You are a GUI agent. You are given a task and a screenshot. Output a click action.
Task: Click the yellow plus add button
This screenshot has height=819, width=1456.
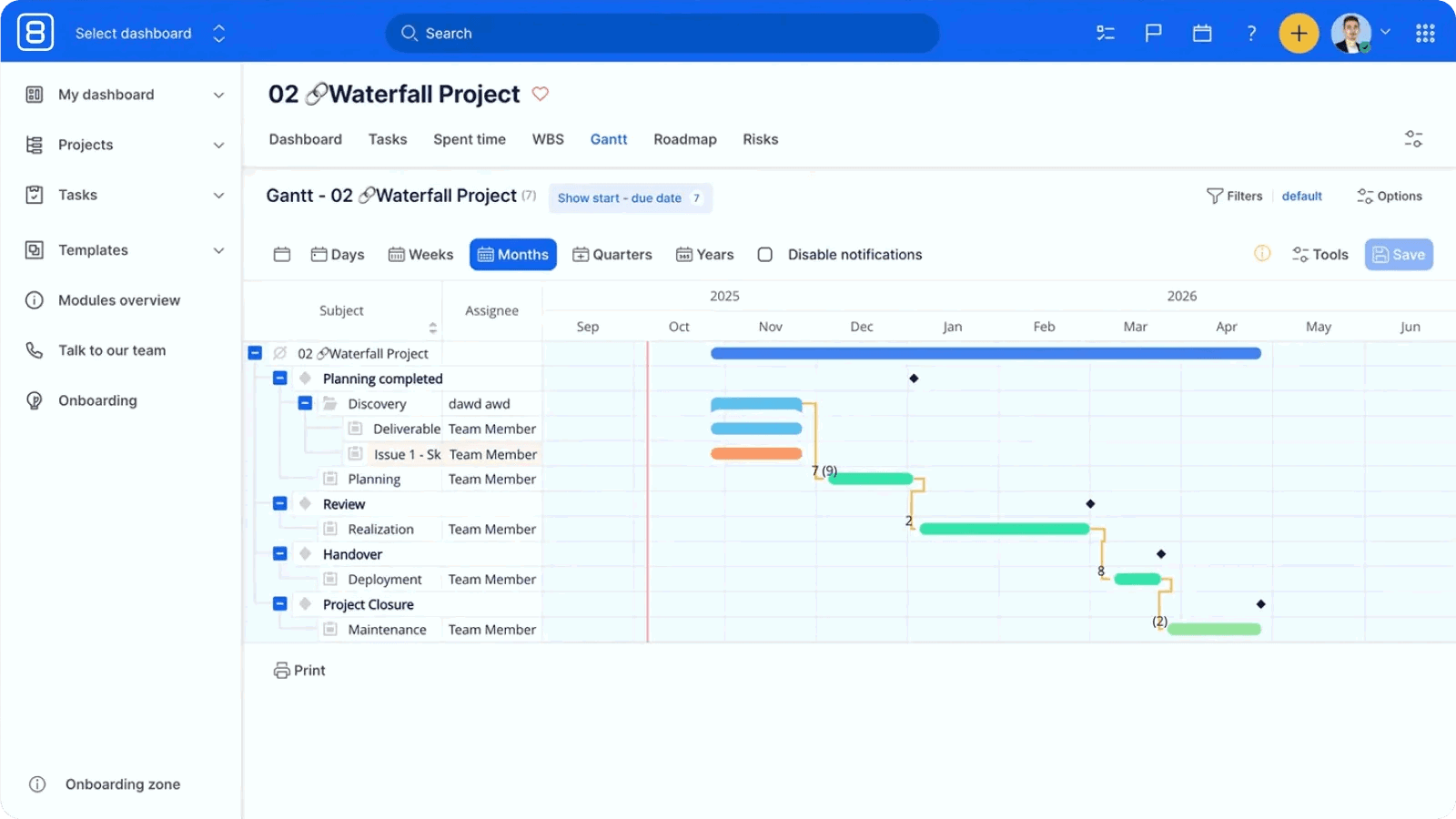point(1299,34)
